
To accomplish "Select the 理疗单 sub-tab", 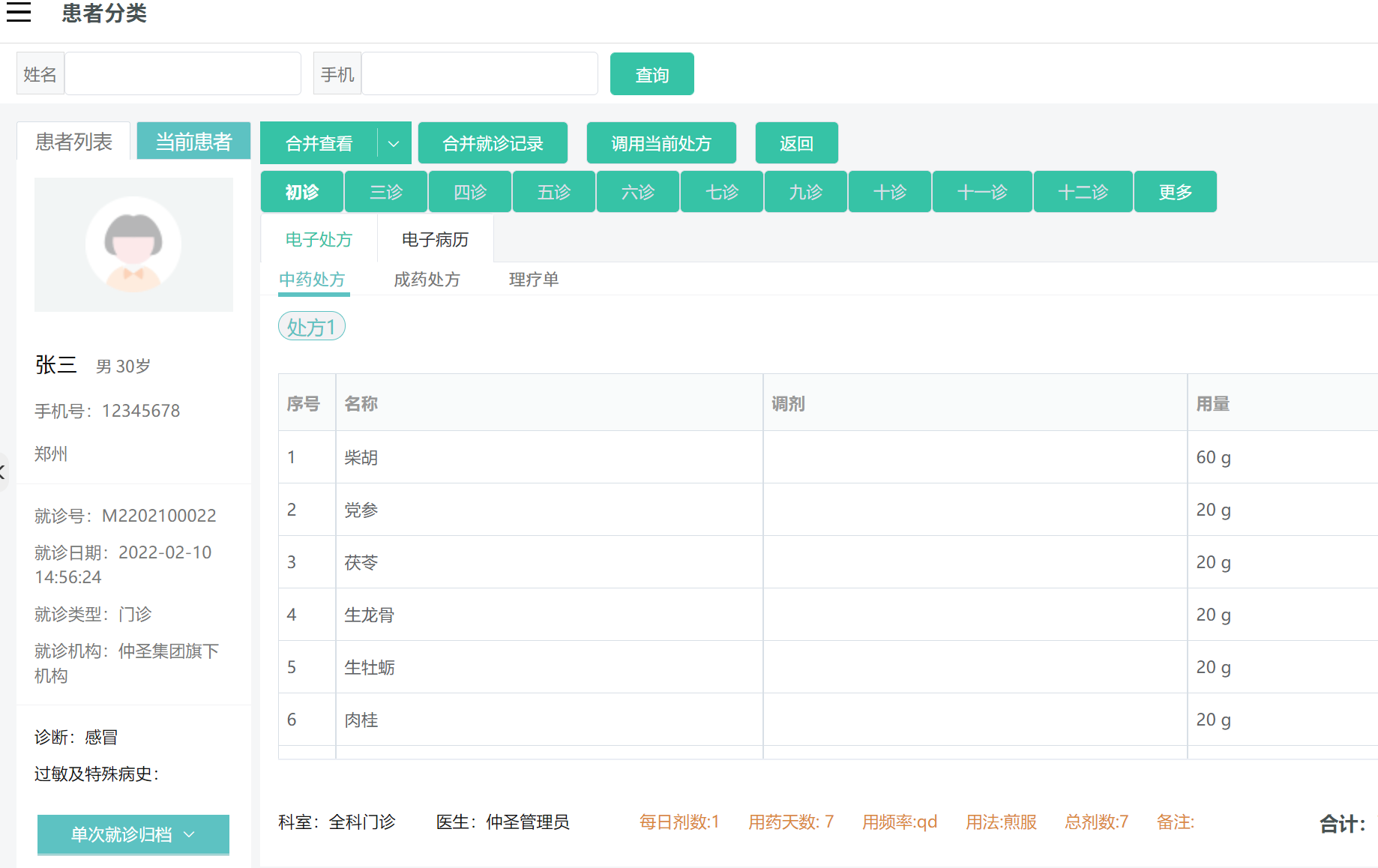I will [x=534, y=280].
